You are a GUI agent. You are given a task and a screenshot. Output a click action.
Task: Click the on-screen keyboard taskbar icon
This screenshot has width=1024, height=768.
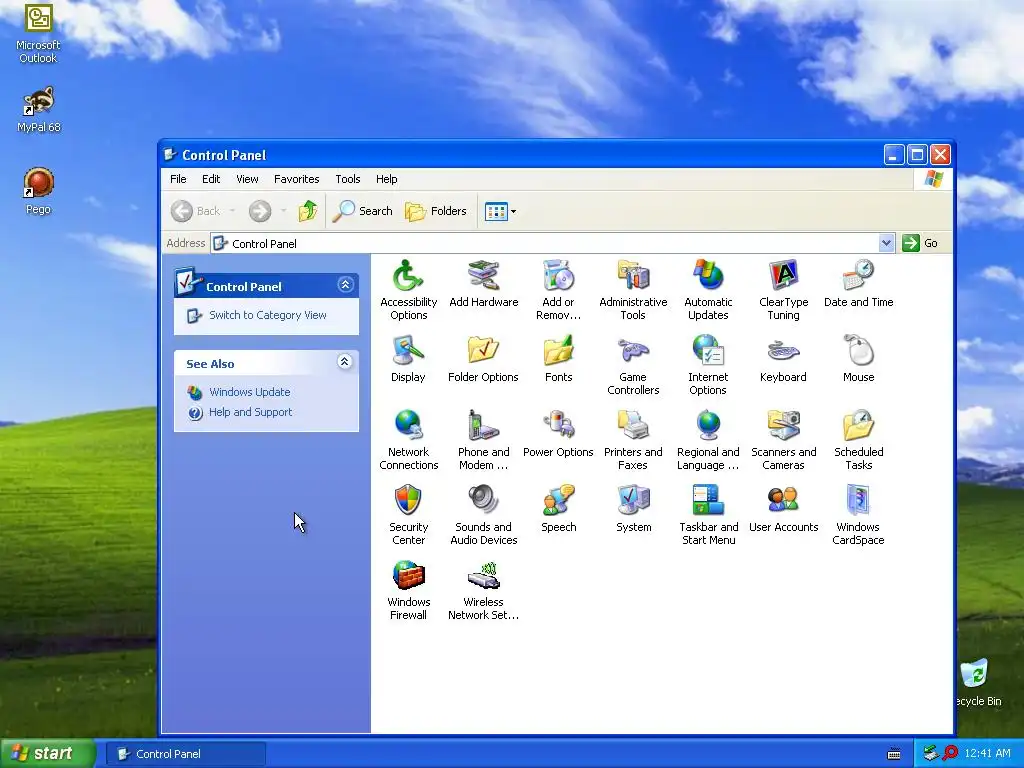(x=894, y=754)
